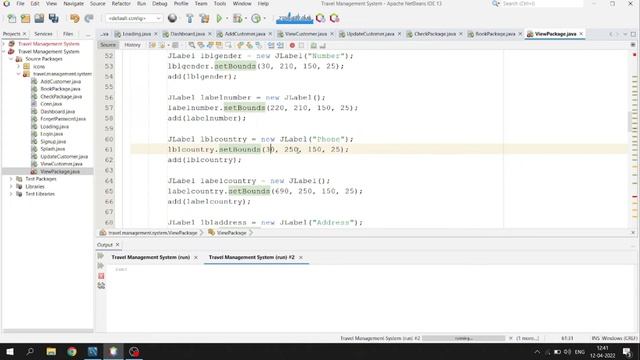Expand the Test Packages node

tap(11, 179)
